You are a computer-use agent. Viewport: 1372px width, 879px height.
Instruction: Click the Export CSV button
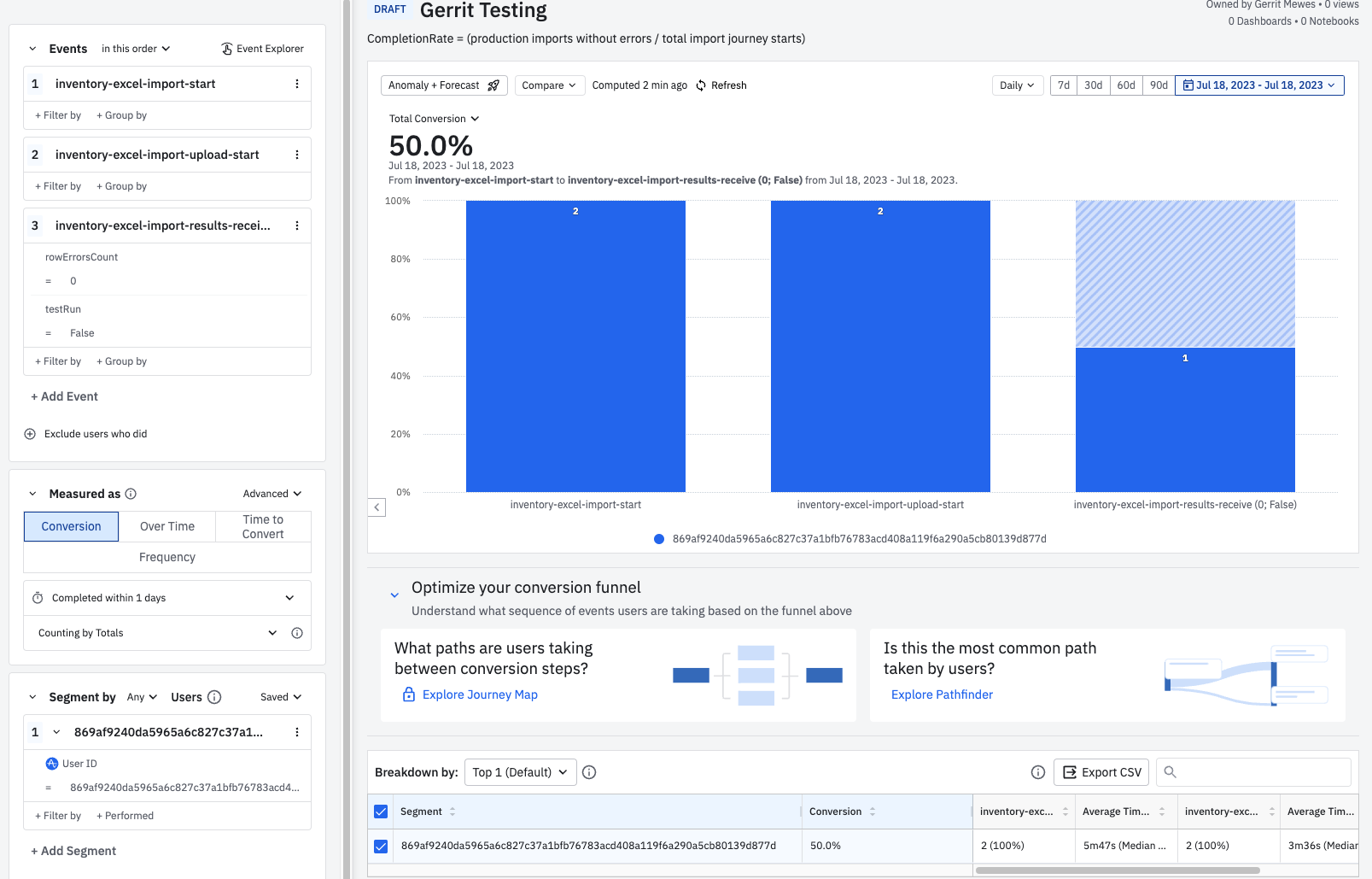[x=1101, y=772]
